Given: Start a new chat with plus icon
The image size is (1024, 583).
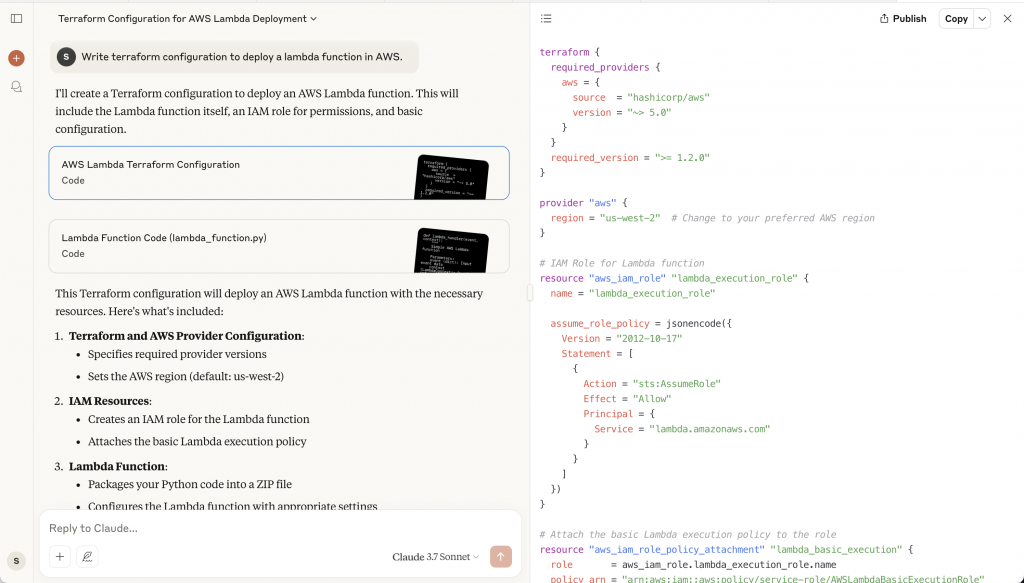Looking at the screenshot, I should (16, 58).
